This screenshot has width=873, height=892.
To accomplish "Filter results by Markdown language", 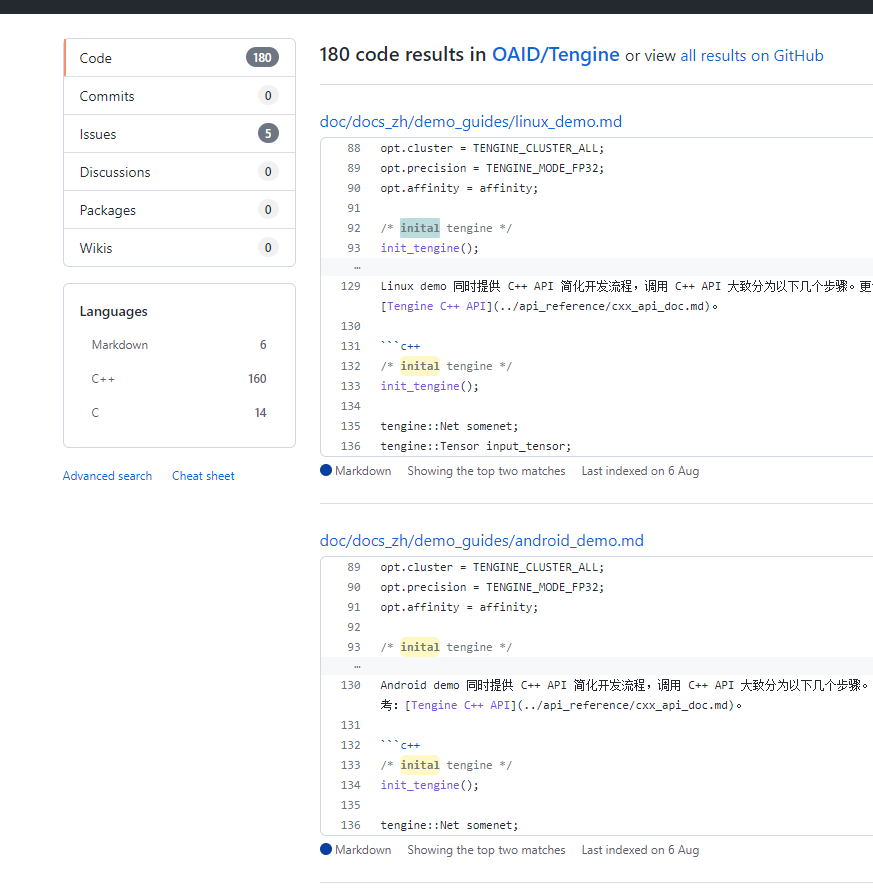I will [179, 345].
